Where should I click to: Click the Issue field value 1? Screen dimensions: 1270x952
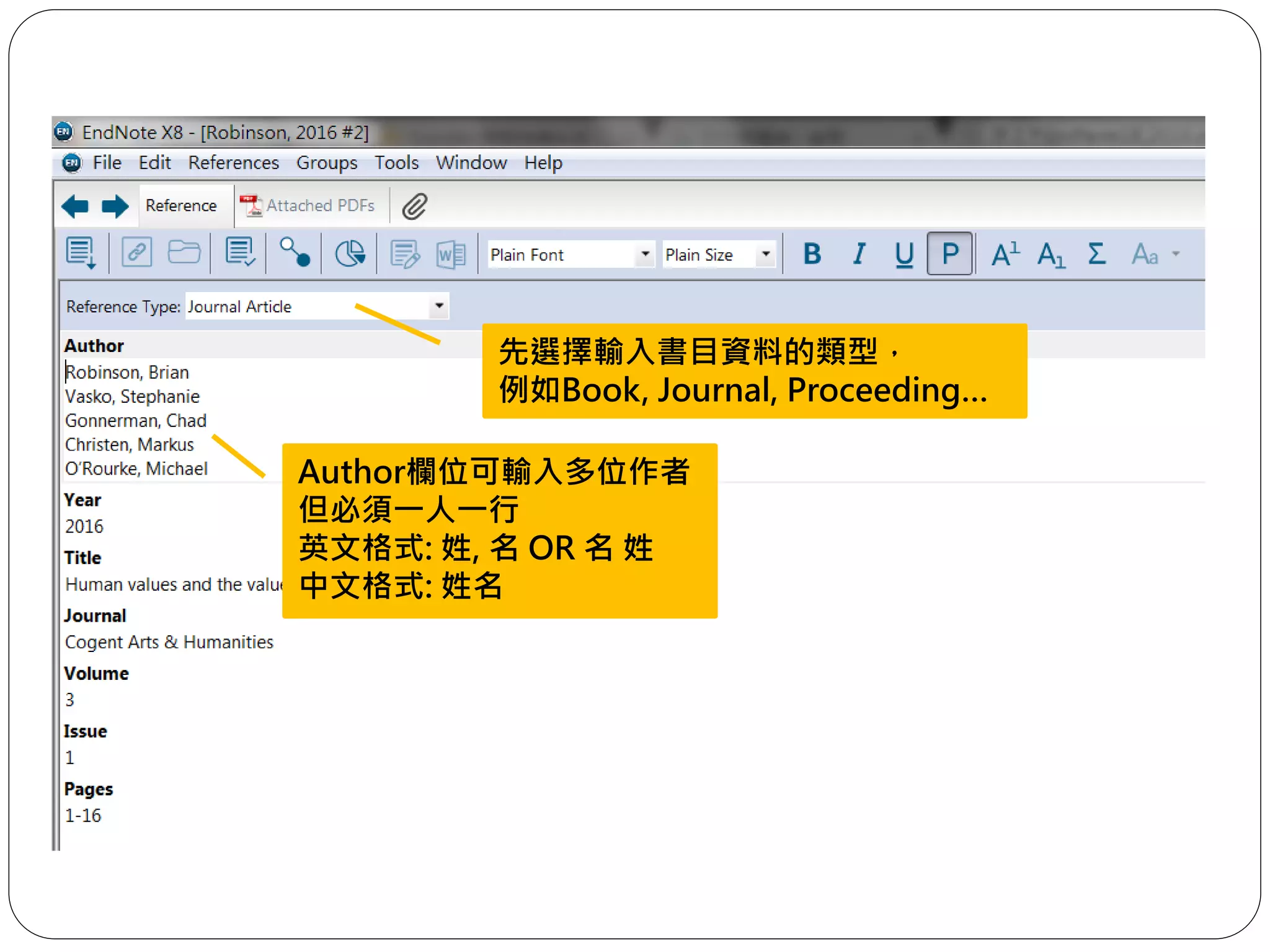pyautogui.click(x=69, y=757)
